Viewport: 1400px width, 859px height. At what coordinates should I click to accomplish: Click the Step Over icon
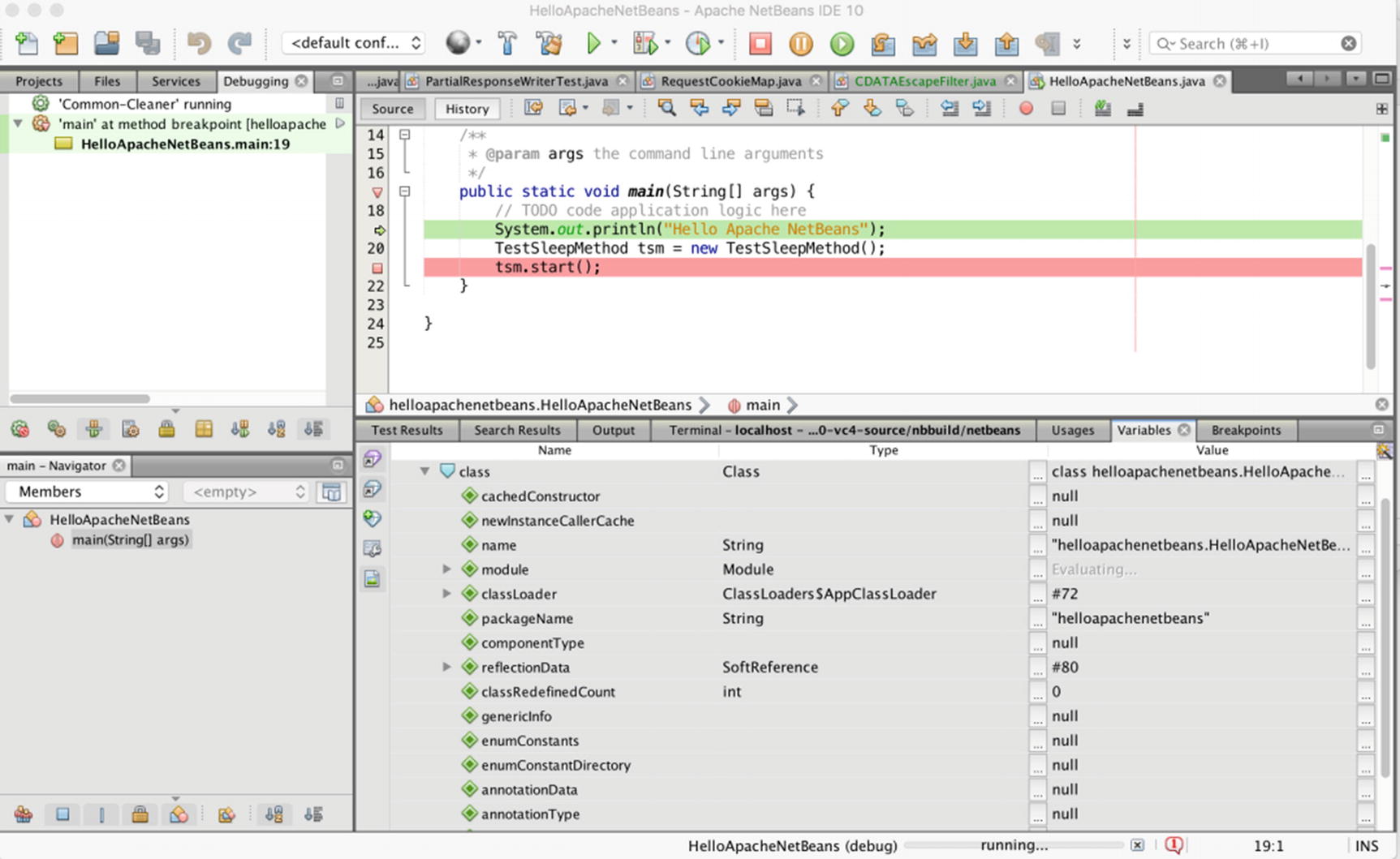pos(883,43)
